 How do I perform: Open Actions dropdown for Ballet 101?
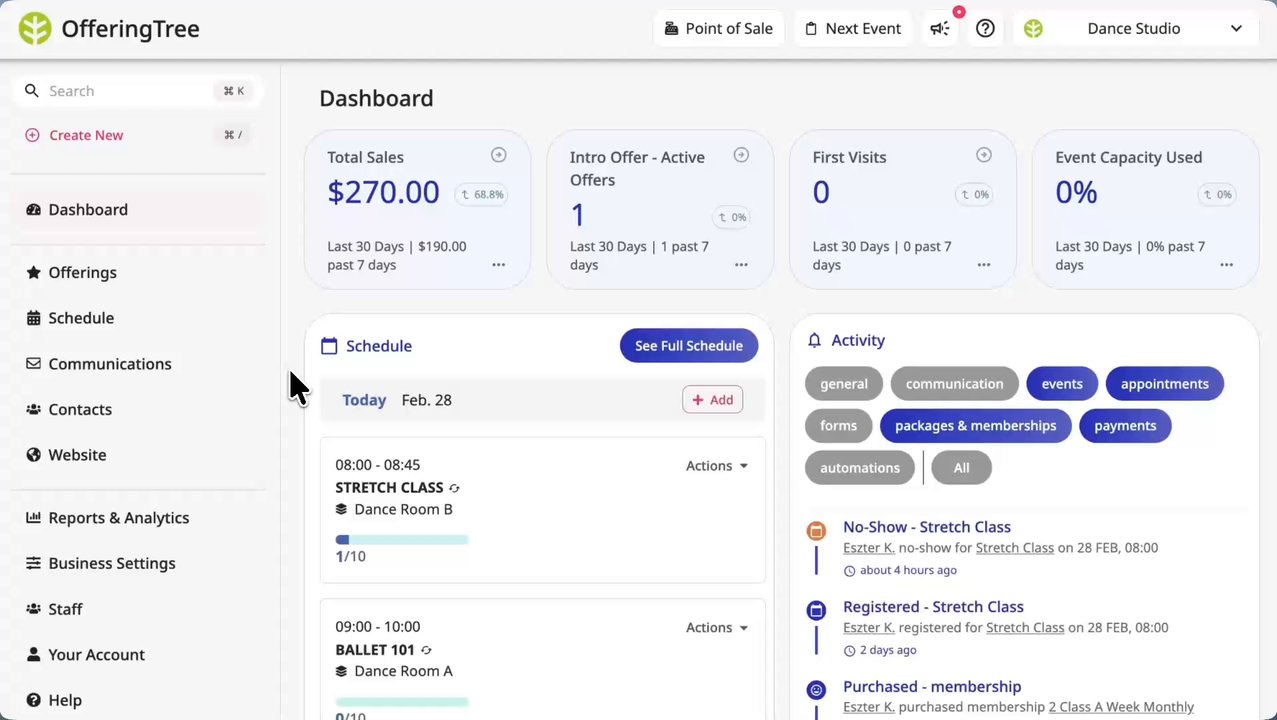716,628
